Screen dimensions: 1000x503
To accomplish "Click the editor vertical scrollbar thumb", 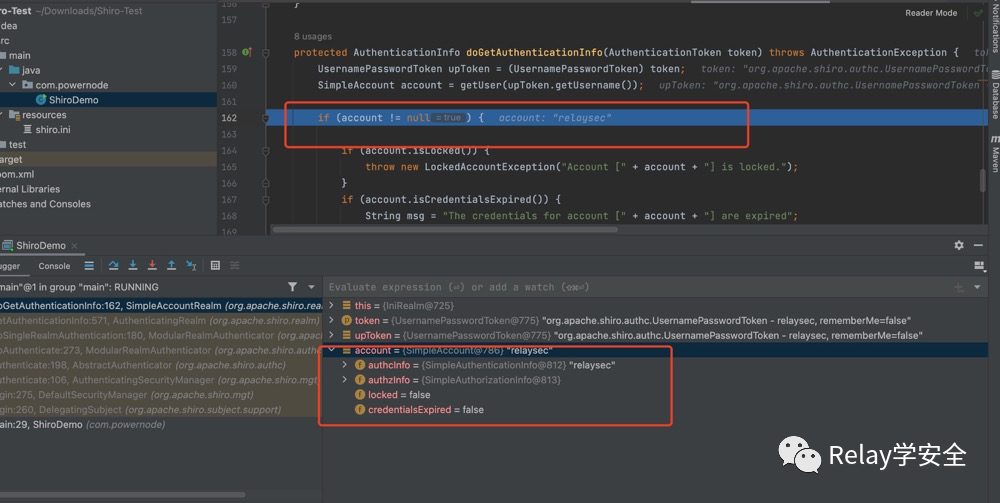I will click(x=983, y=179).
